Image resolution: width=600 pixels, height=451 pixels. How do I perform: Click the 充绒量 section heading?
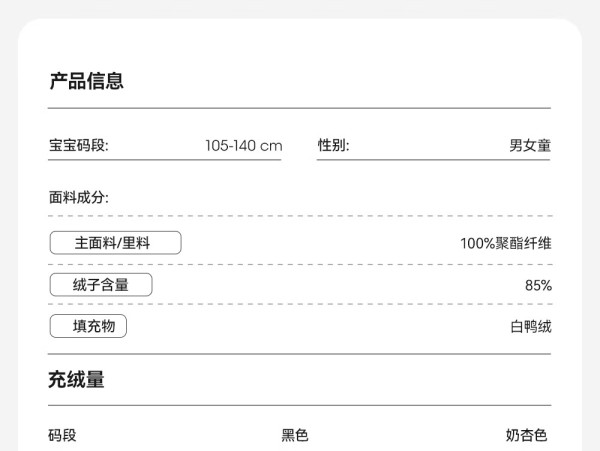(x=76, y=379)
